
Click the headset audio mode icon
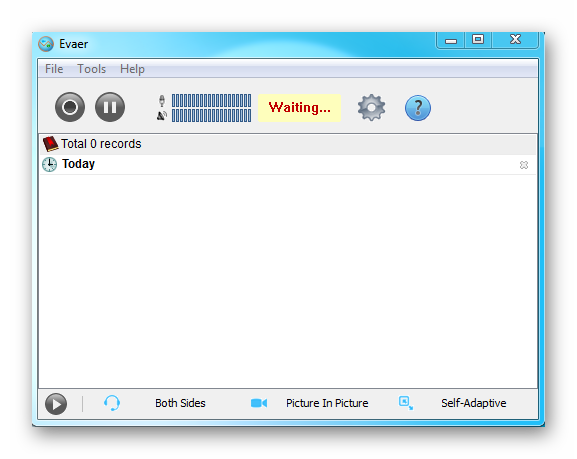point(112,403)
